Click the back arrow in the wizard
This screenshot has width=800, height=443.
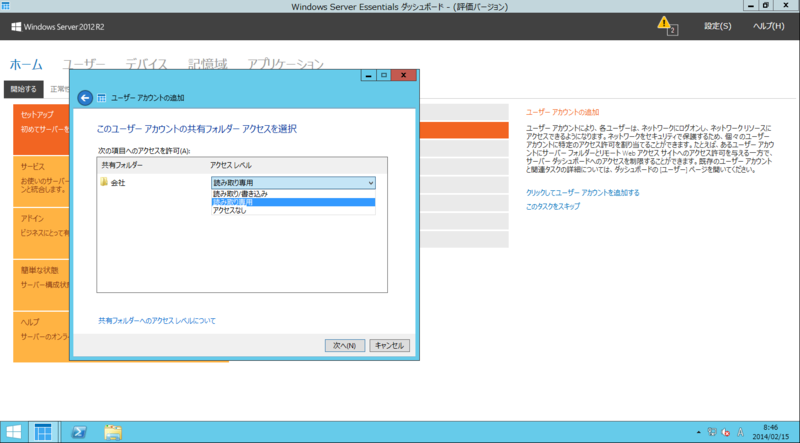(x=85, y=98)
